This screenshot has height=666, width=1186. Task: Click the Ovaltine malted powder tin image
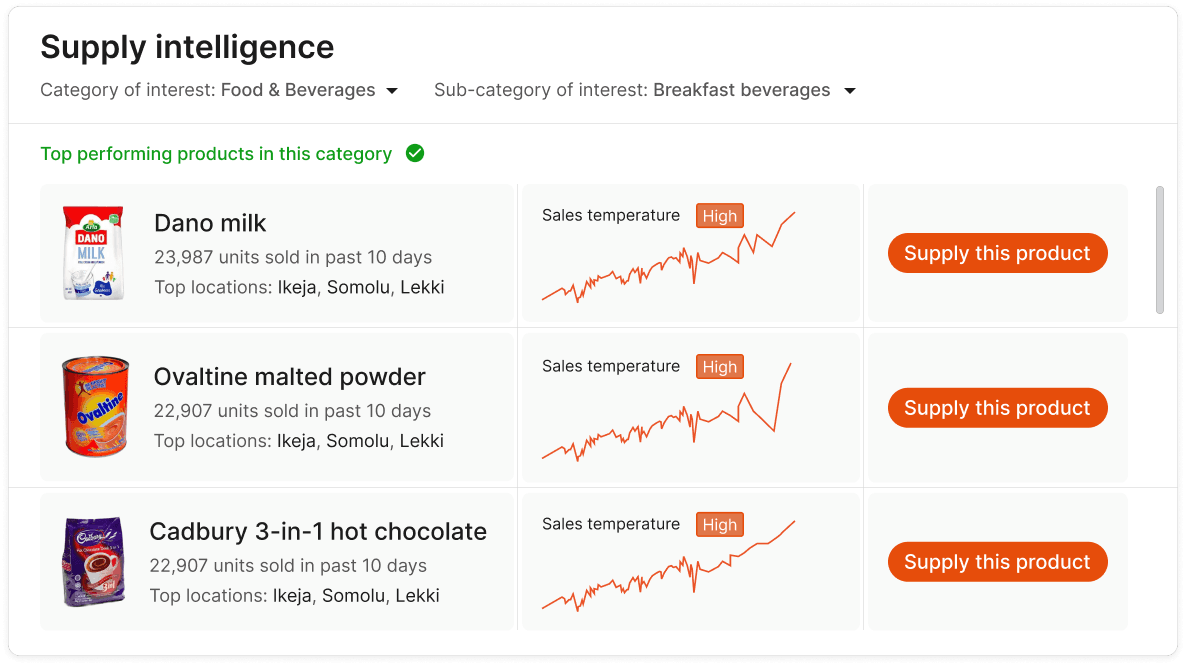95,407
